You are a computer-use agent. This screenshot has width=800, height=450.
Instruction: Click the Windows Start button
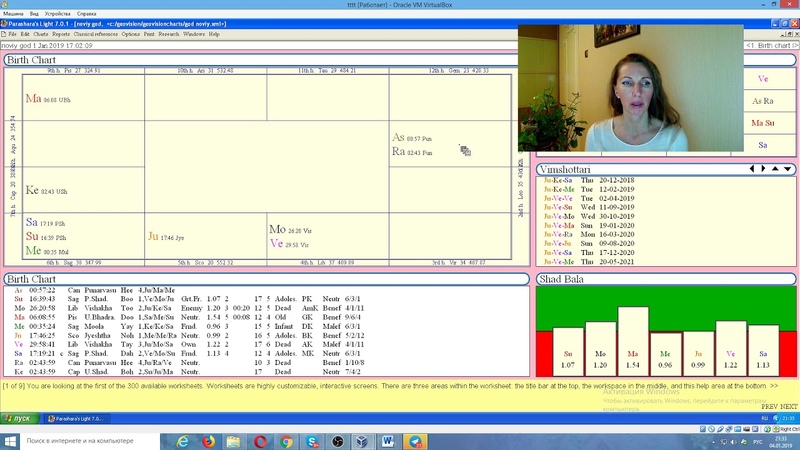tap(10, 441)
